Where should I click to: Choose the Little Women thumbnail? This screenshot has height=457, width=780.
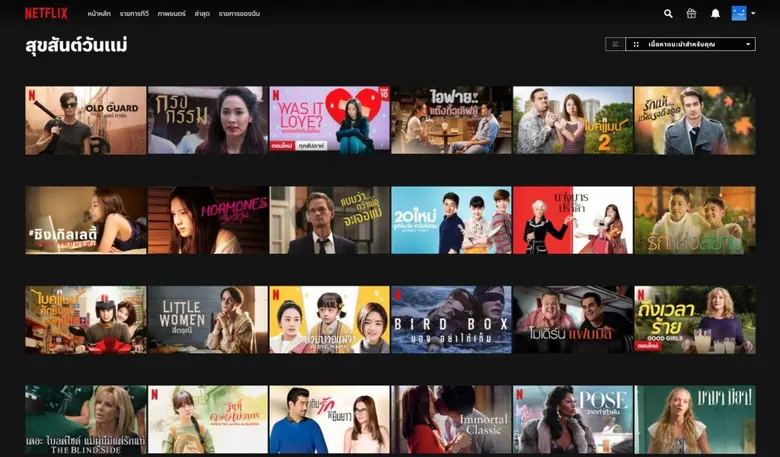207,320
